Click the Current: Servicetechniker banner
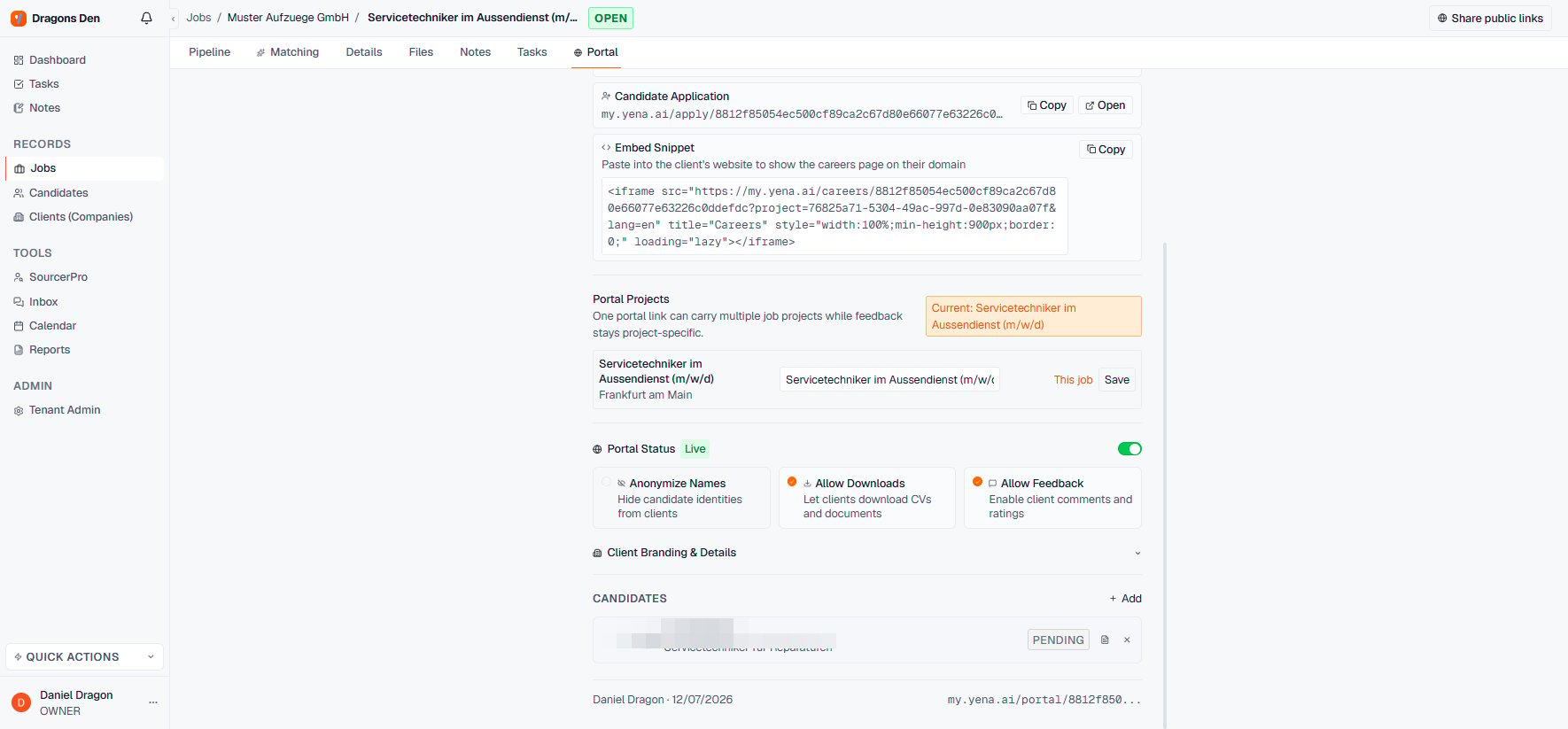 click(1033, 316)
